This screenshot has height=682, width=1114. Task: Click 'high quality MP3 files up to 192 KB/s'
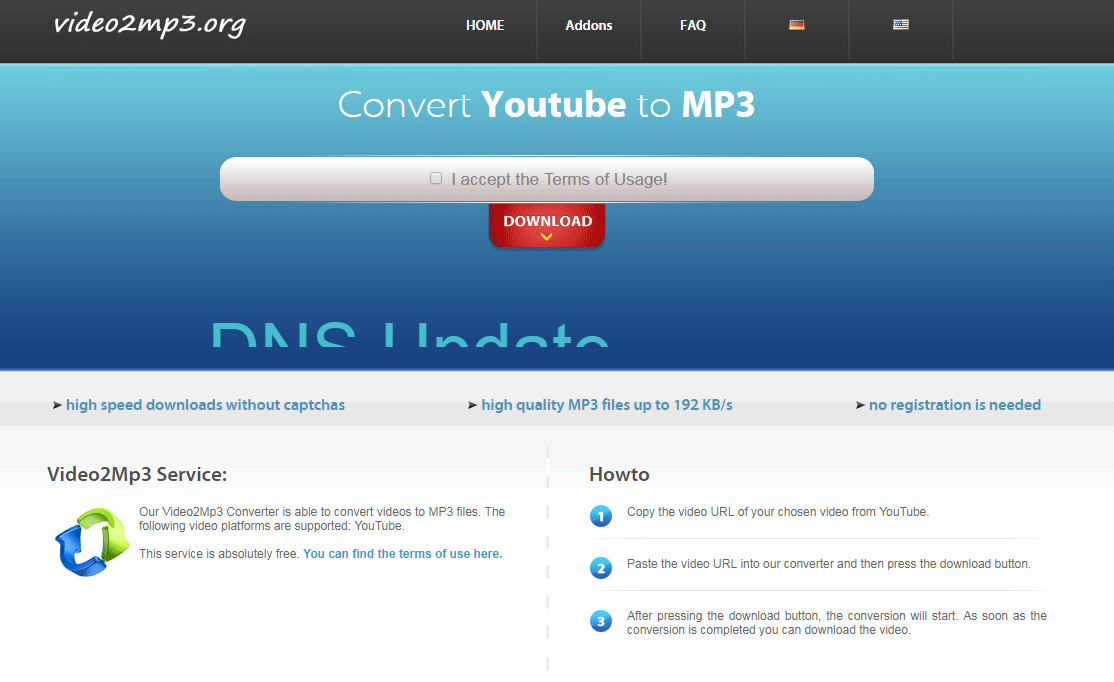coord(607,405)
